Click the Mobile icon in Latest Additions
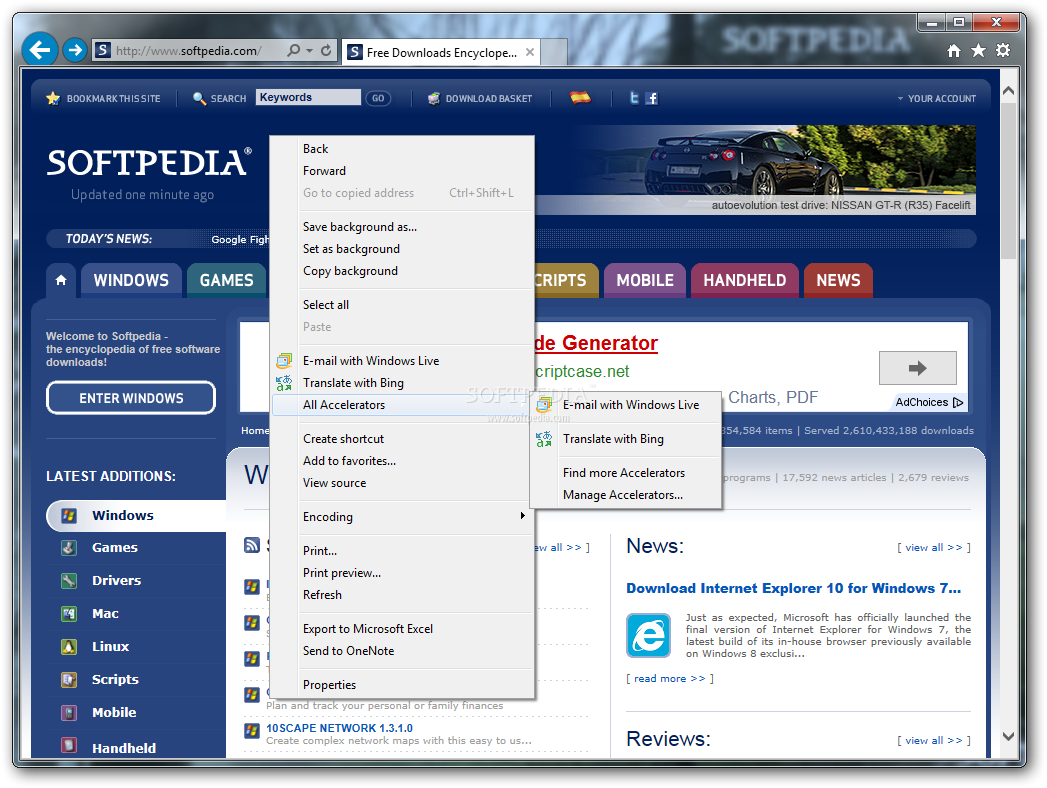Screen dimensions: 1047x788 (x=69, y=713)
